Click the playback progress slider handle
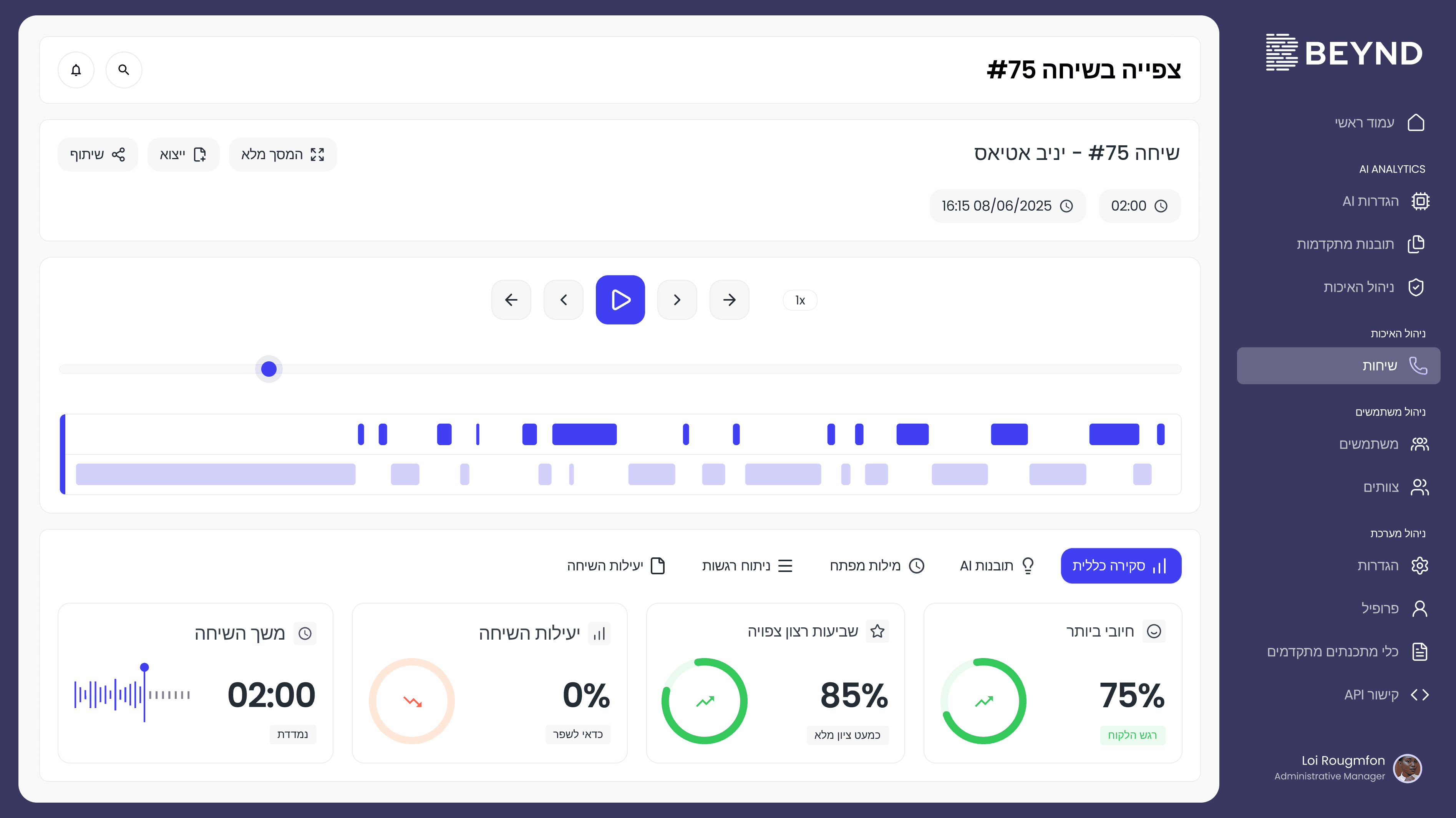Image resolution: width=1456 pixels, height=818 pixels. tap(269, 369)
